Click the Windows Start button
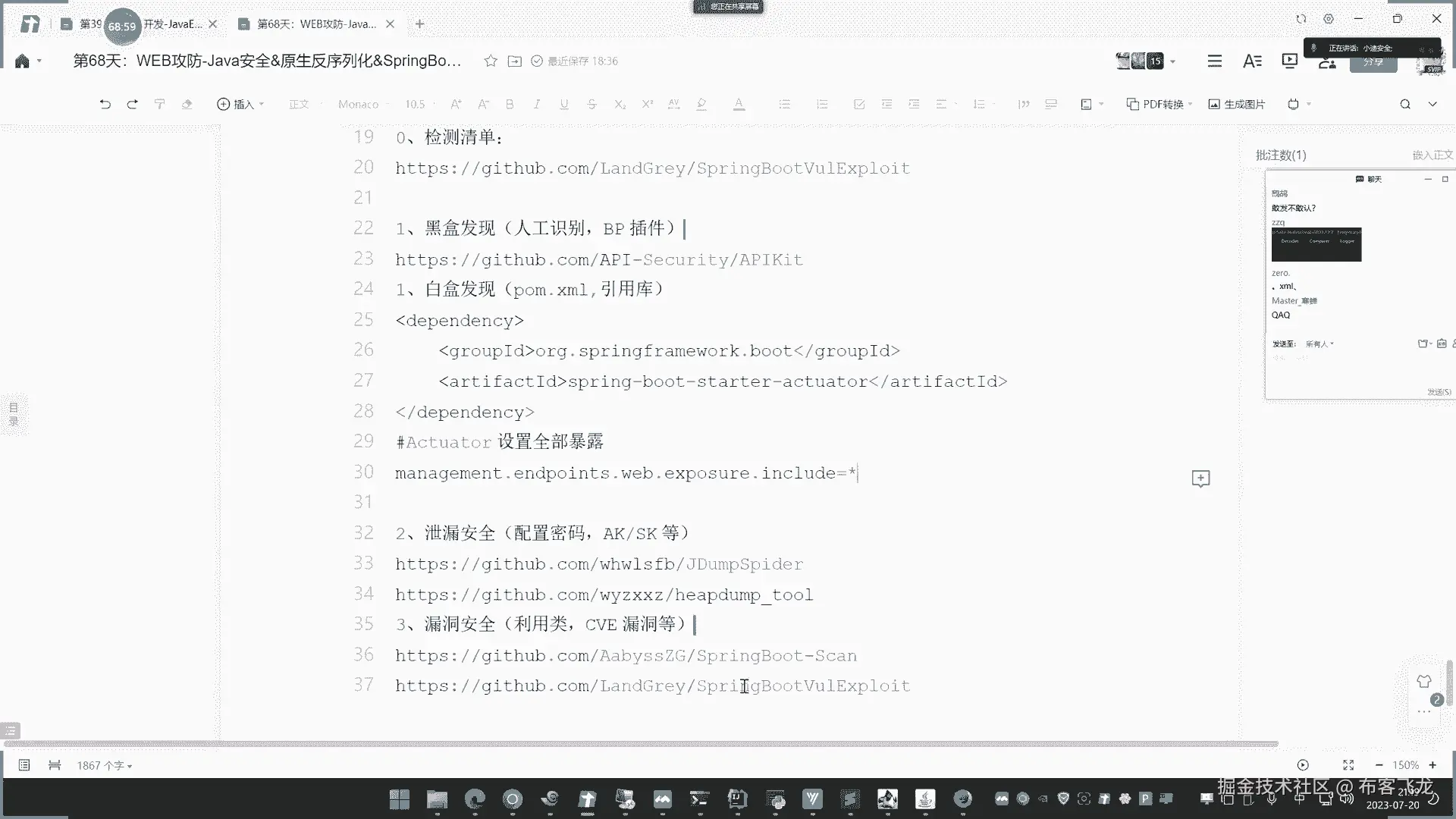This screenshot has height=819, width=1456. click(x=400, y=799)
